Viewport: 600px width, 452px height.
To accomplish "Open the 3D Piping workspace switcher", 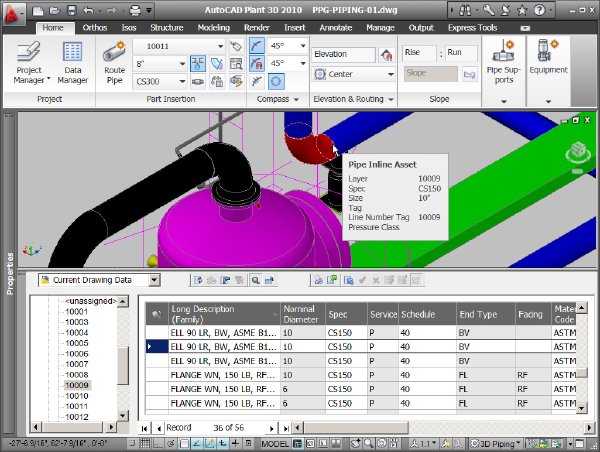I will [x=496, y=444].
